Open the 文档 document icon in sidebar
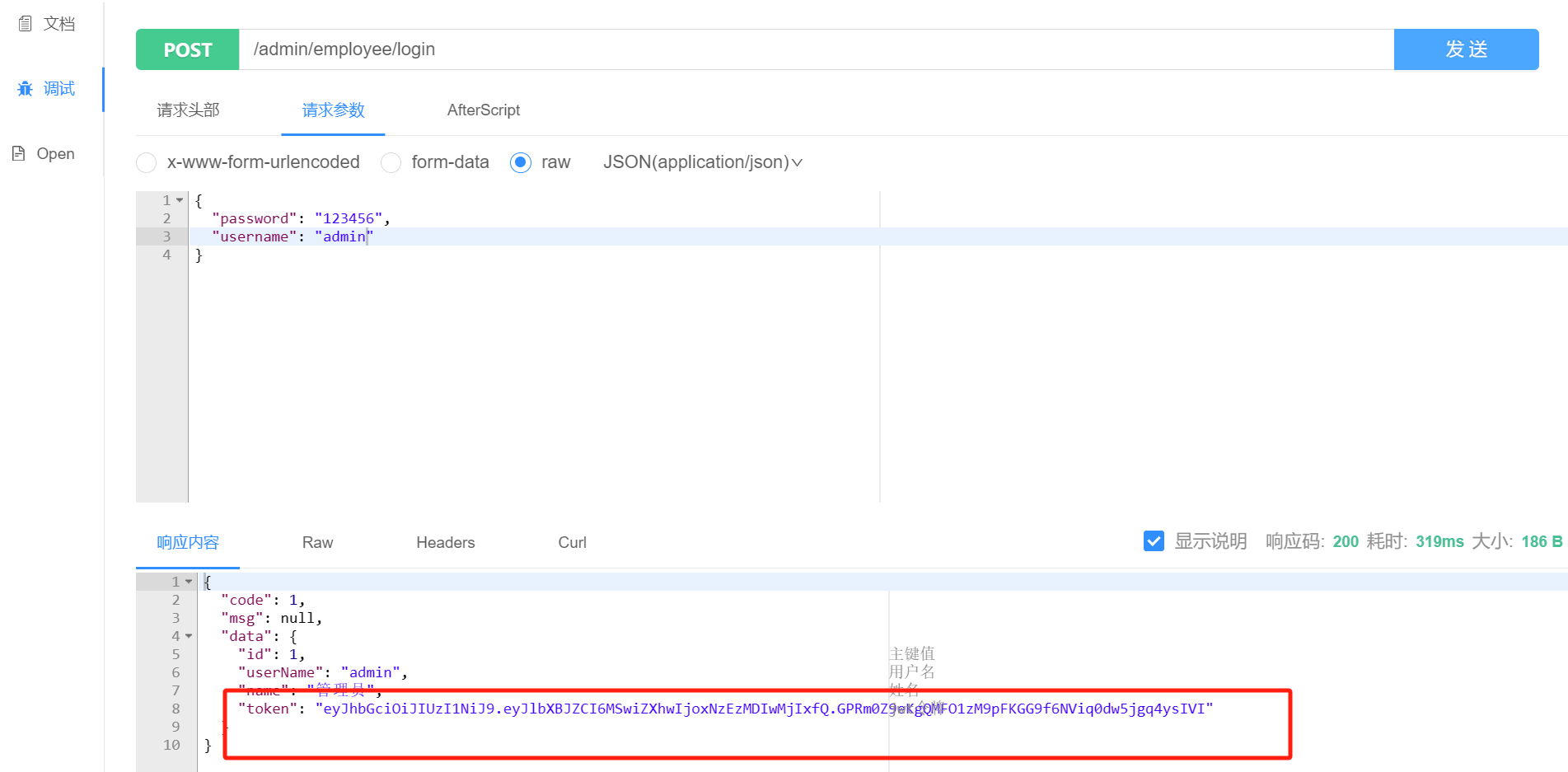The width and height of the screenshot is (1568, 772). (26, 24)
